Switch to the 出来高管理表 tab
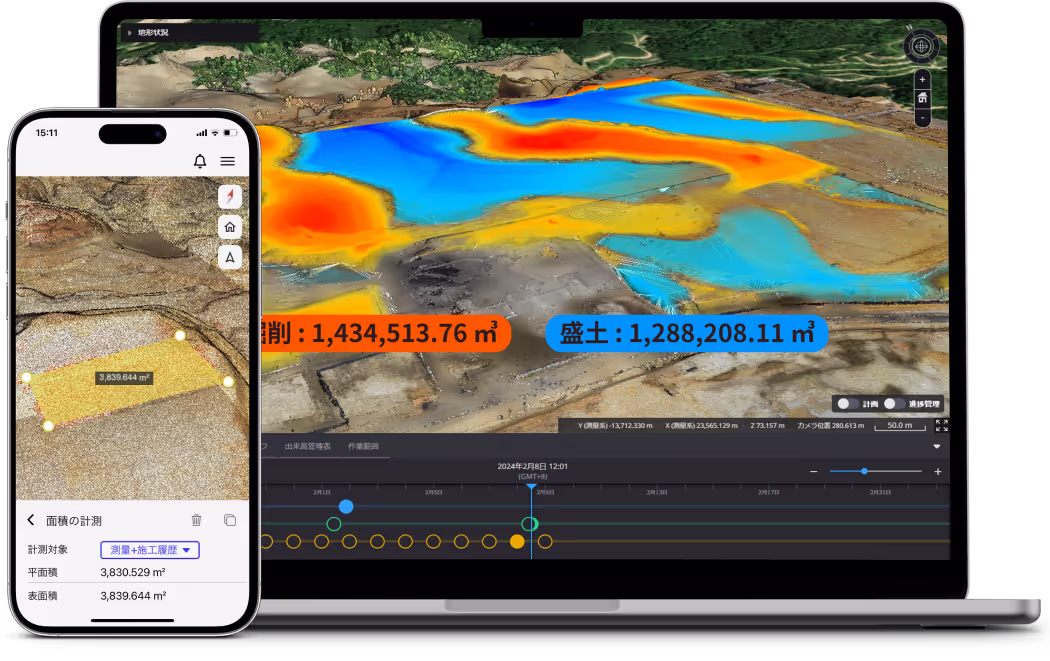The width and height of the screenshot is (1050, 661). pos(307,446)
